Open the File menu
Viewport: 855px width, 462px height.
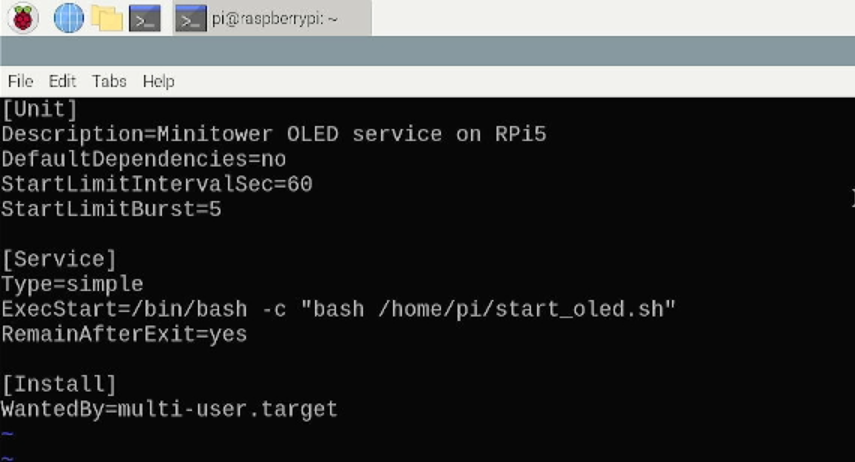20,81
